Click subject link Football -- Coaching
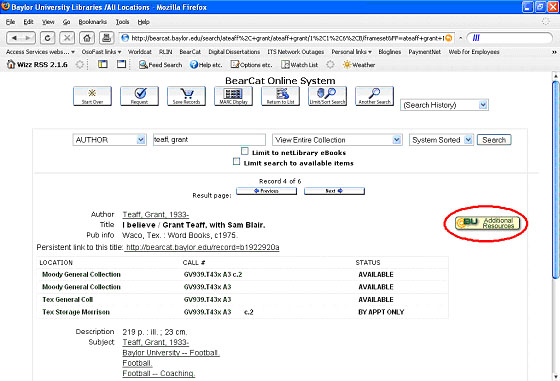 coord(159,373)
